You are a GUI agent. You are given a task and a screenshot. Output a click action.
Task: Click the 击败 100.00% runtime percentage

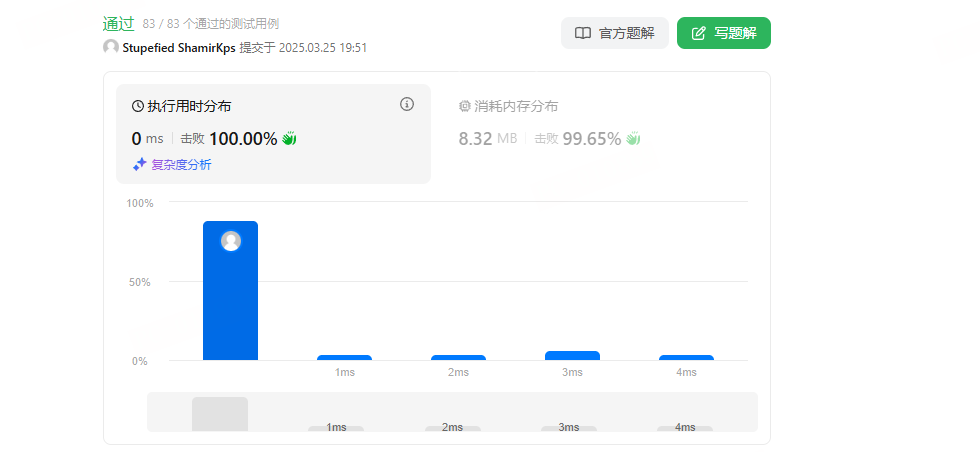[229, 139]
